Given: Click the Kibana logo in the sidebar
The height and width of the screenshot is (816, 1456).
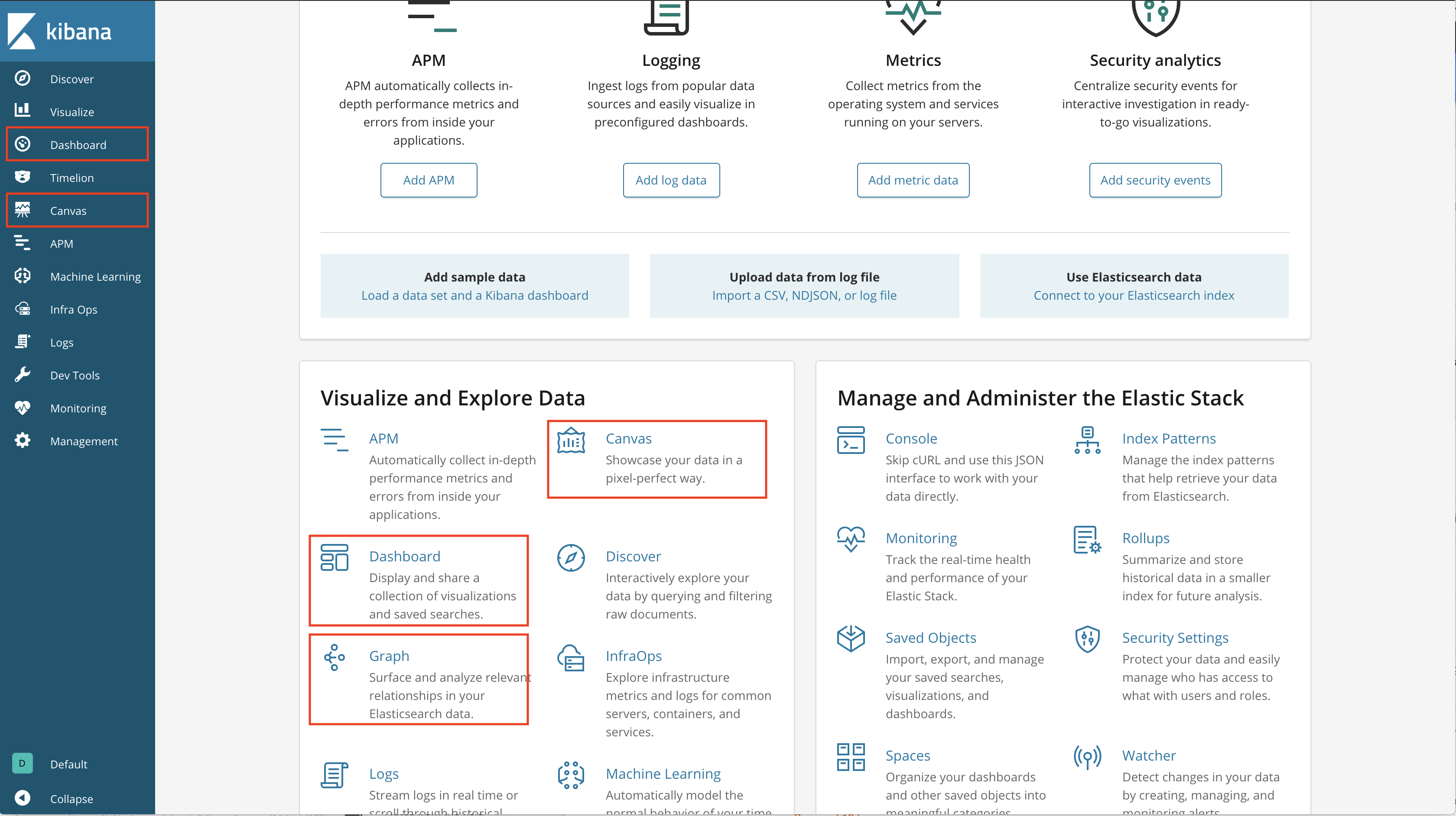Looking at the screenshot, I should [59, 31].
